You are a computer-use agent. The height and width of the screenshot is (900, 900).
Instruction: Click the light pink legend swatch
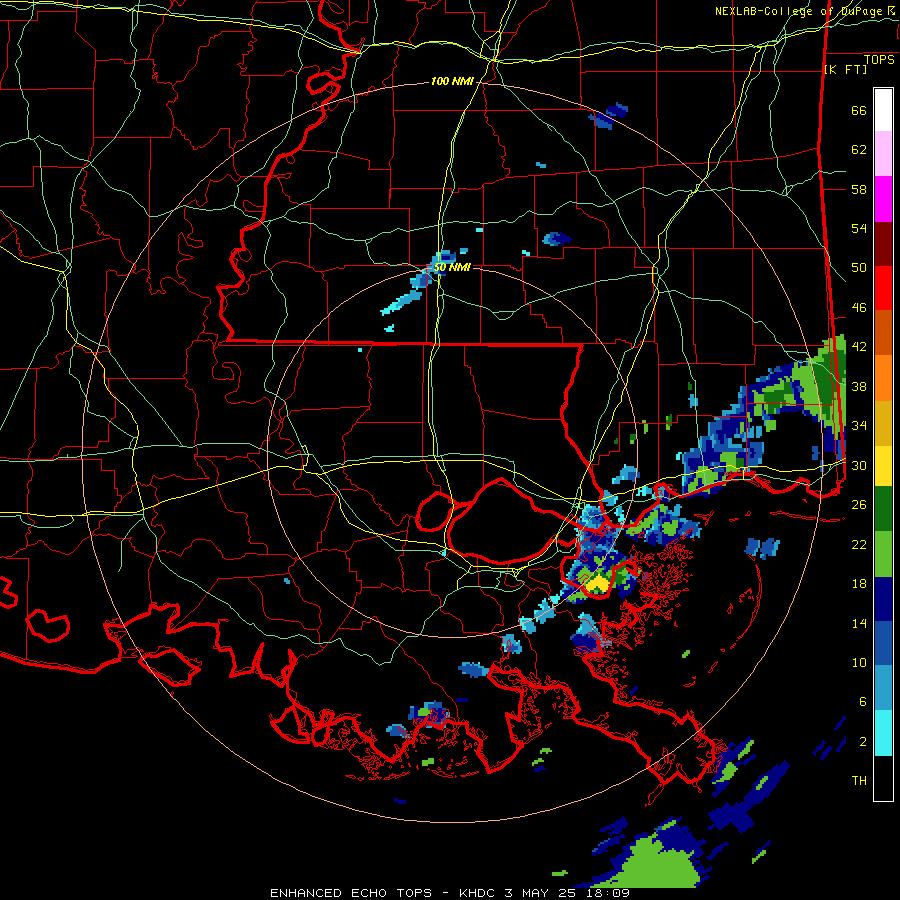point(883,154)
